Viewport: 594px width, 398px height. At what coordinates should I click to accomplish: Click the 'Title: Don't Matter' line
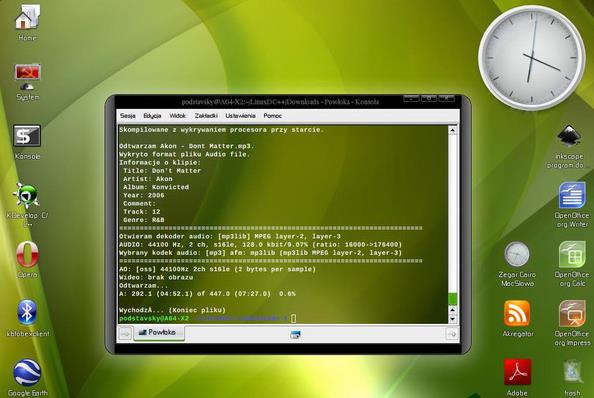(x=162, y=171)
